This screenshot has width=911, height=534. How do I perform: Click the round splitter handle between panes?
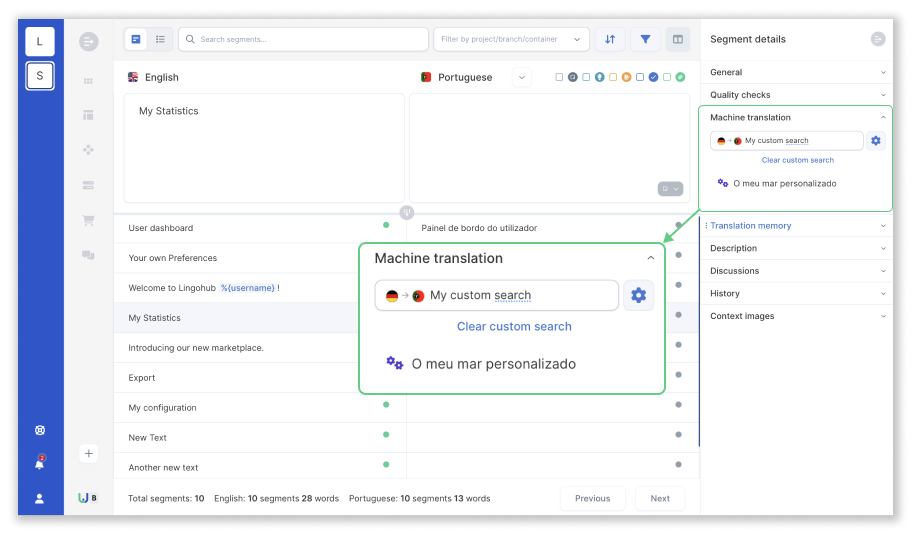(x=407, y=212)
